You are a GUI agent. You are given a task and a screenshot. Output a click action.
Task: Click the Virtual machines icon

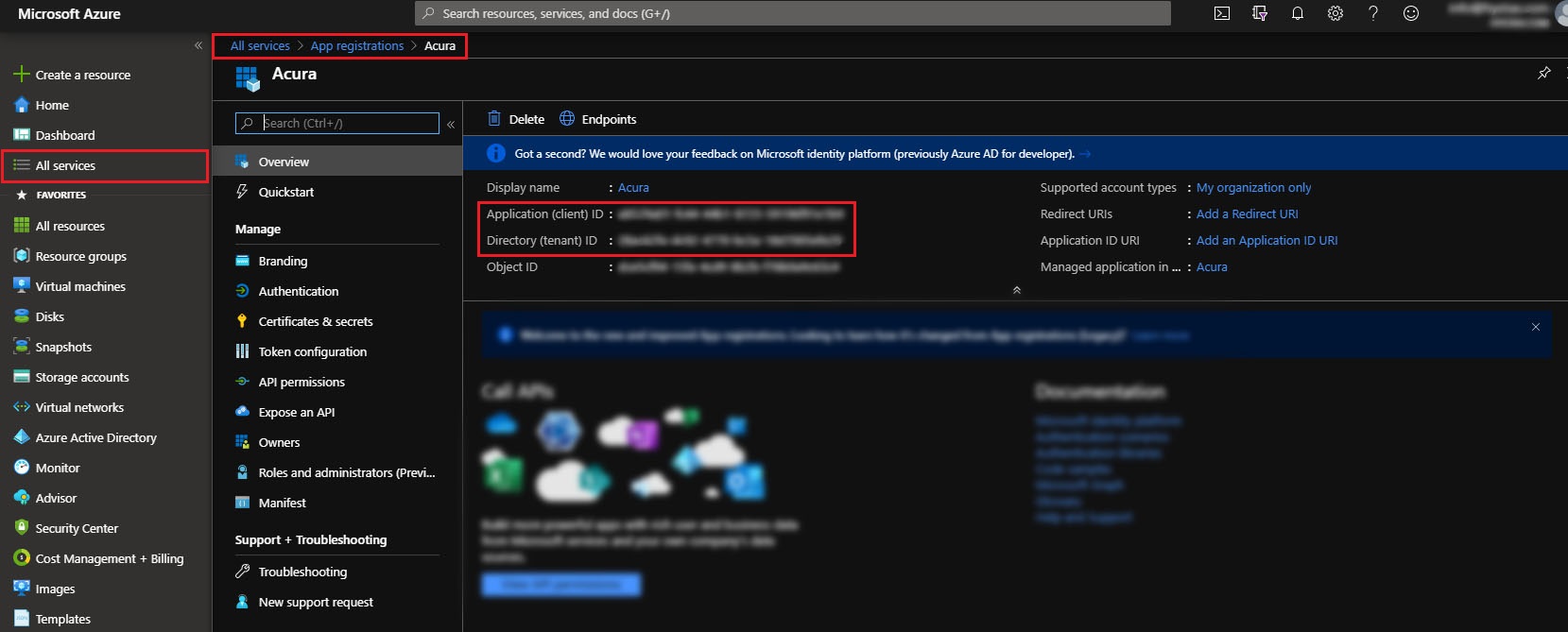pos(22,286)
